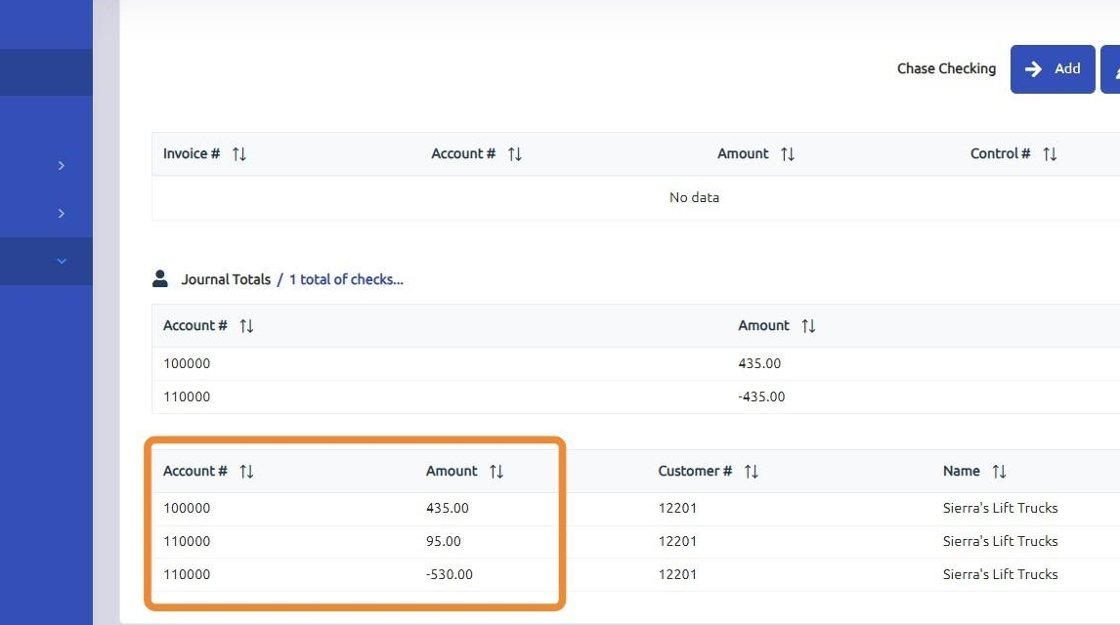Click the partially visible button beside Add

[x=1111, y=69]
